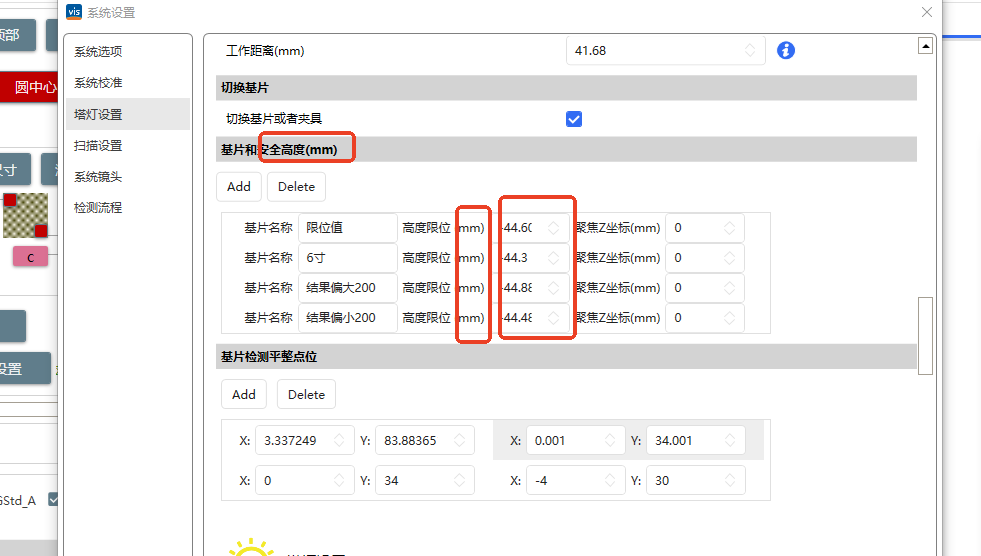Click Delete under 基片检测平整点位 section
Screen dimensions: 981x556
click(306, 394)
